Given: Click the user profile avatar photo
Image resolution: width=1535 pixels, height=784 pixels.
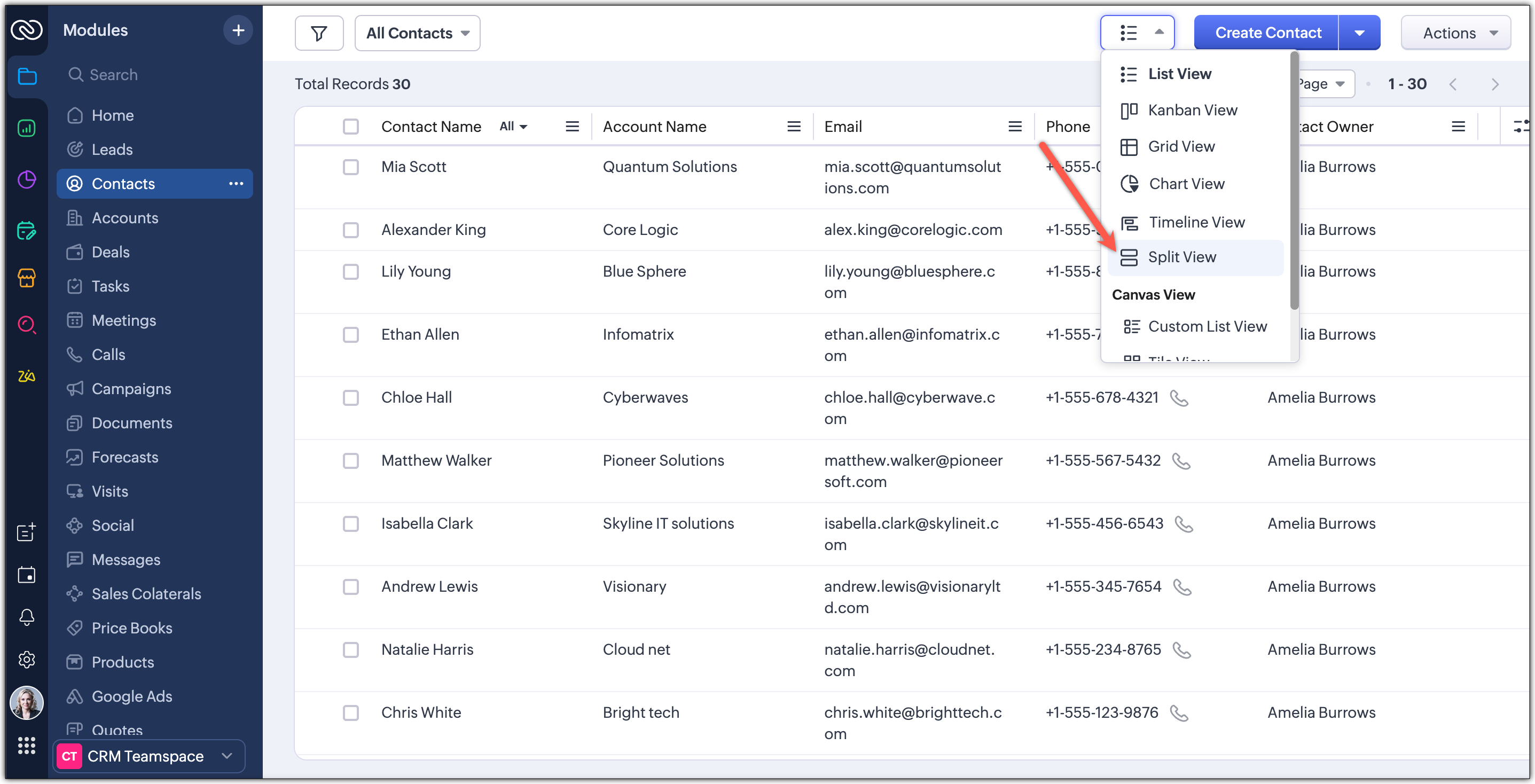Looking at the screenshot, I should point(26,702).
